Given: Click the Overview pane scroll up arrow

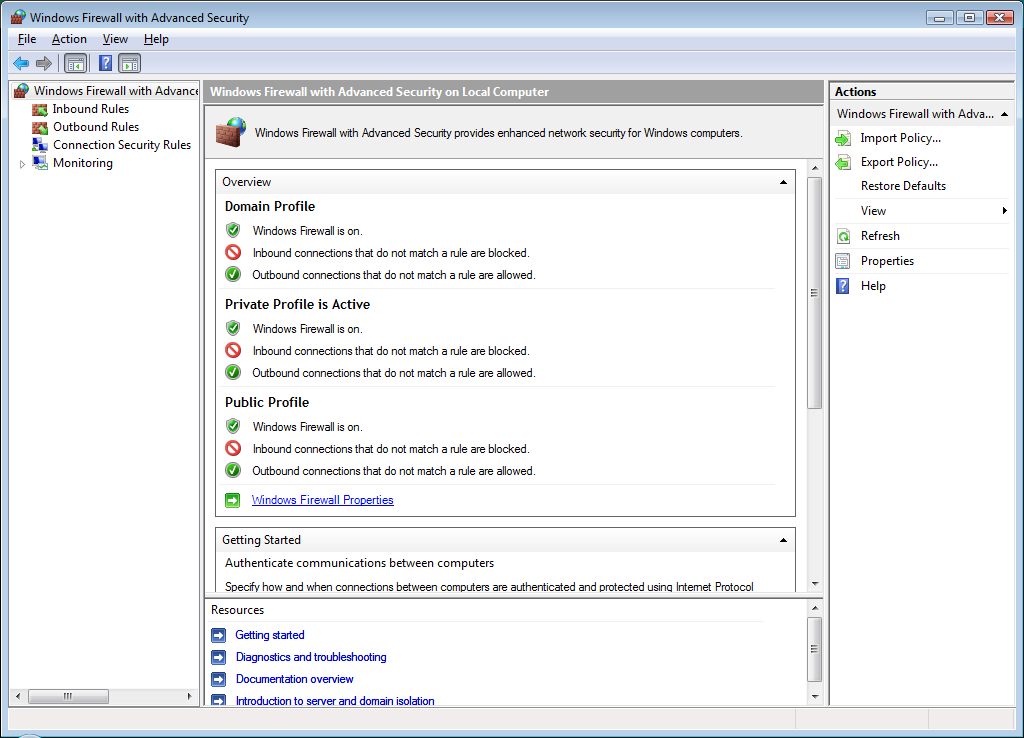Looking at the screenshot, I should (x=814, y=168).
